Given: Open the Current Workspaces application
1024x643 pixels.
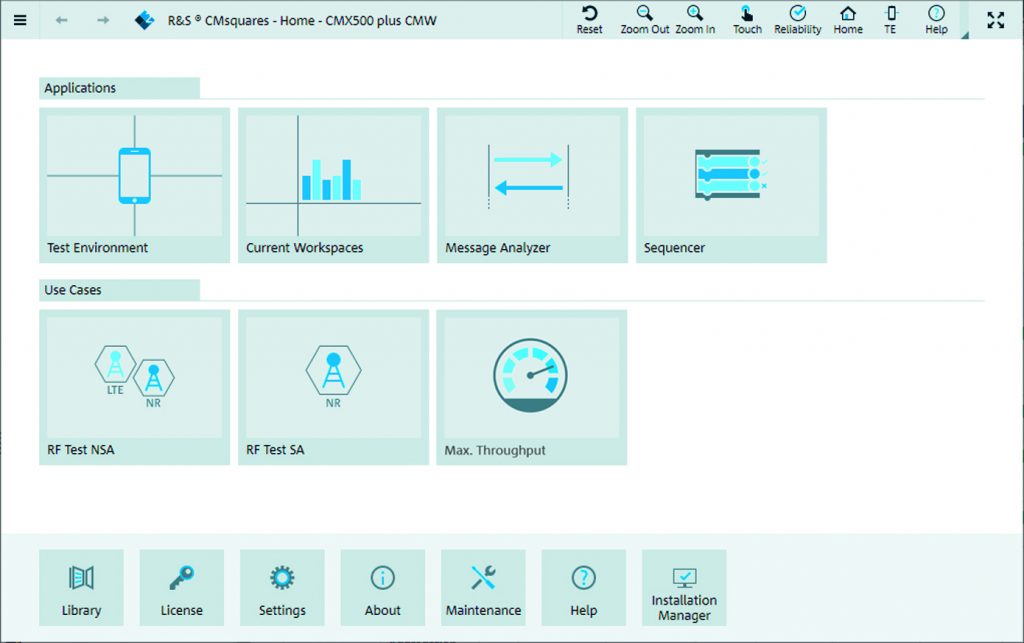Looking at the screenshot, I should 333,185.
